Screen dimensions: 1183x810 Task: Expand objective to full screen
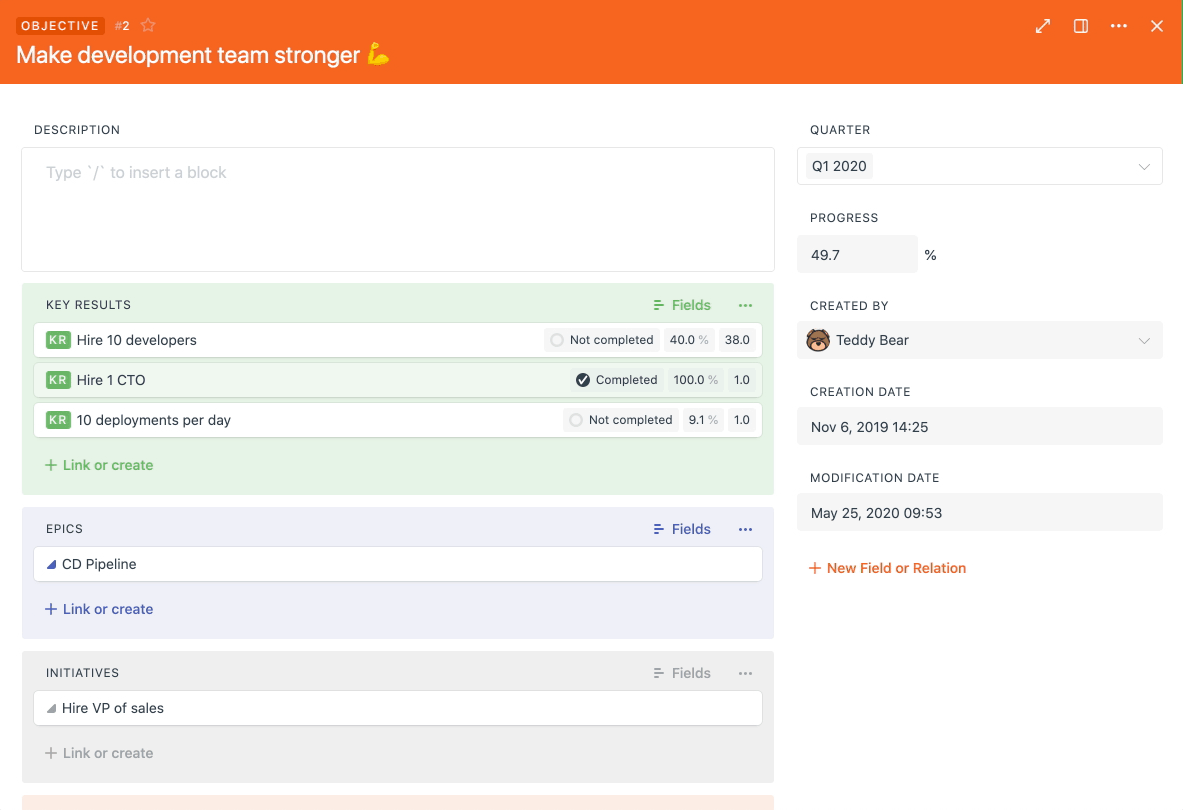coord(1043,26)
